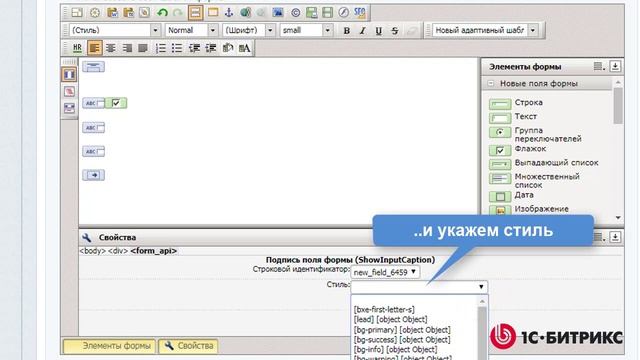This screenshot has width=640, height=360.
Task: Select middle left sidebar panel icon
Action: (x=69, y=91)
